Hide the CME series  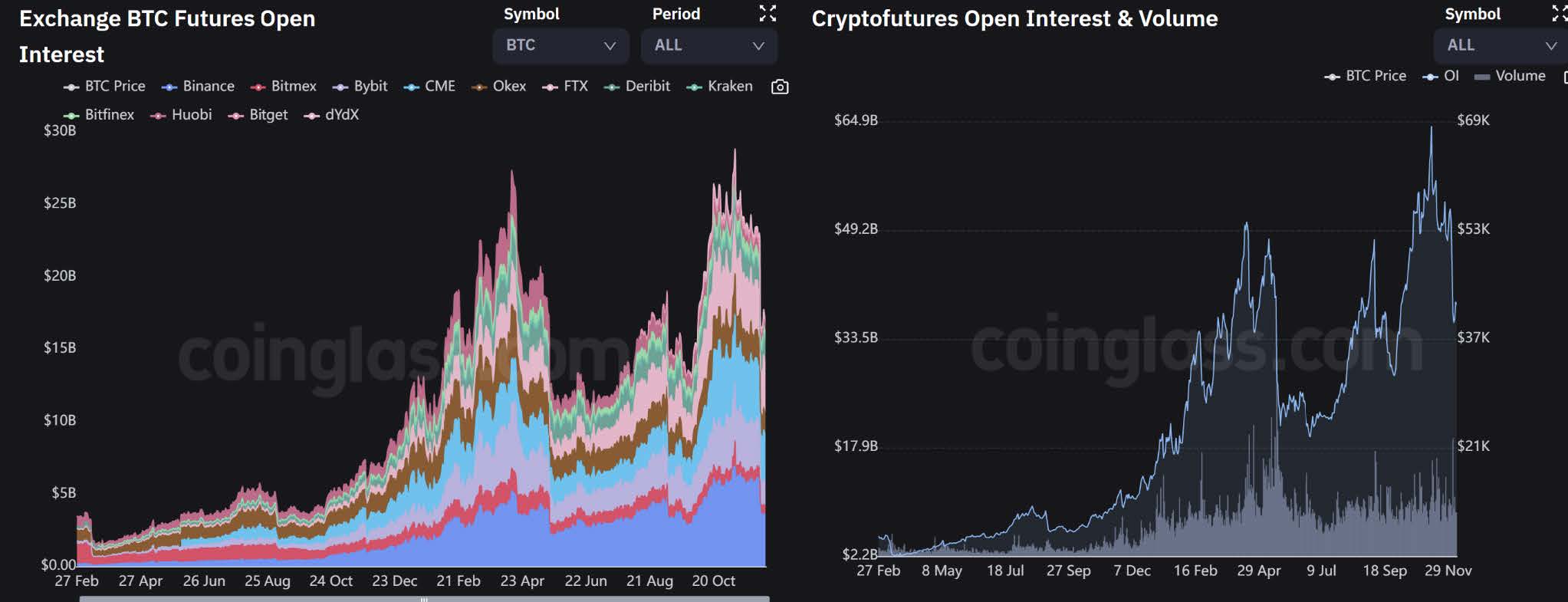click(x=429, y=87)
